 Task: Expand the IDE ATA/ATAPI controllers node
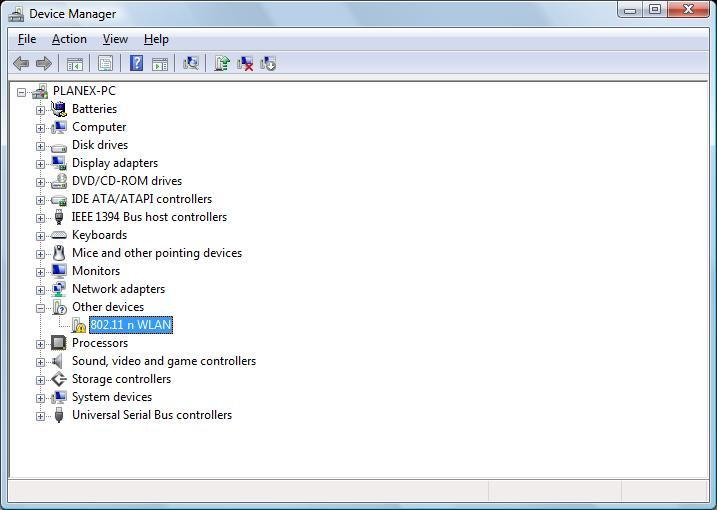click(x=40, y=200)
